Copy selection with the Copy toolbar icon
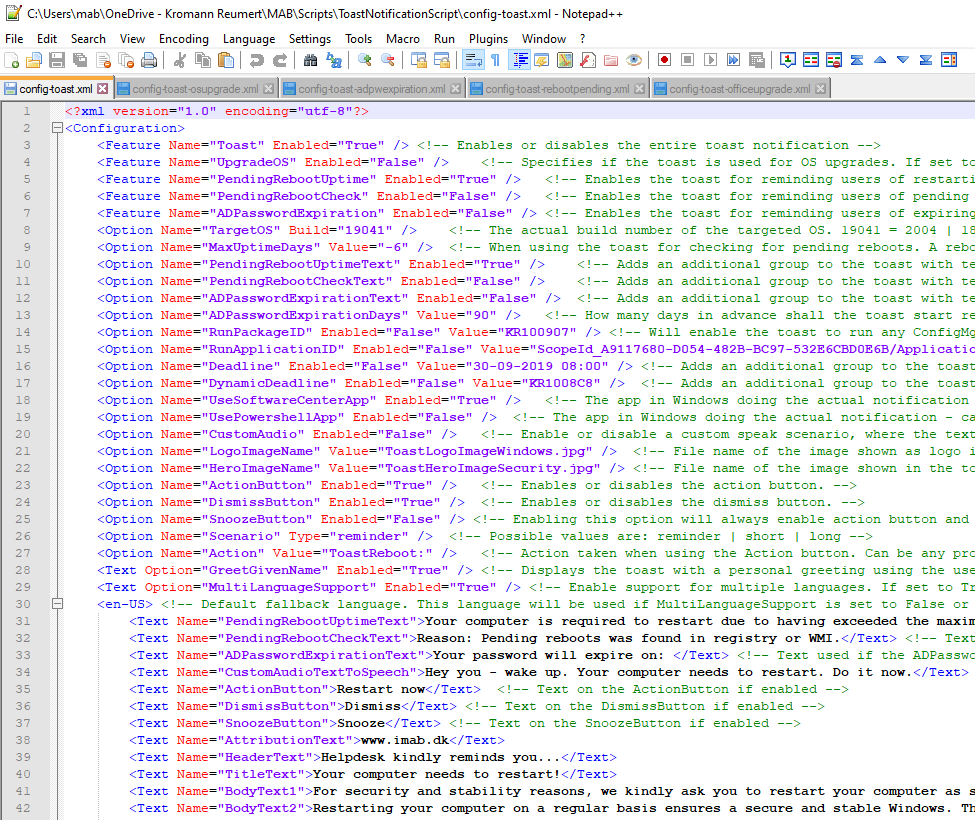975x820 pixels. pyautogui.click(x=203, y=60)
